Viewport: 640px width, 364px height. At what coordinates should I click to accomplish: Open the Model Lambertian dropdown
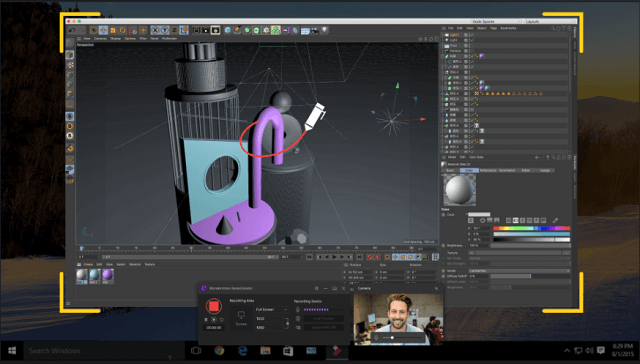point(519,271)
